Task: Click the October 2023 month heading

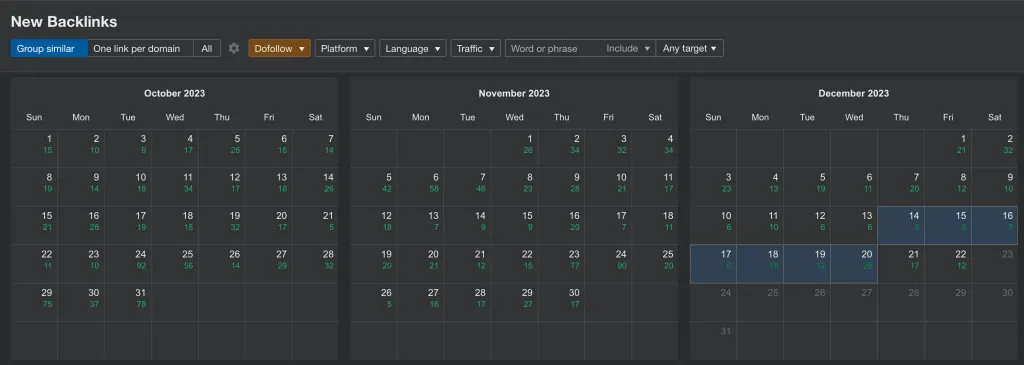Action: [174, 93]
